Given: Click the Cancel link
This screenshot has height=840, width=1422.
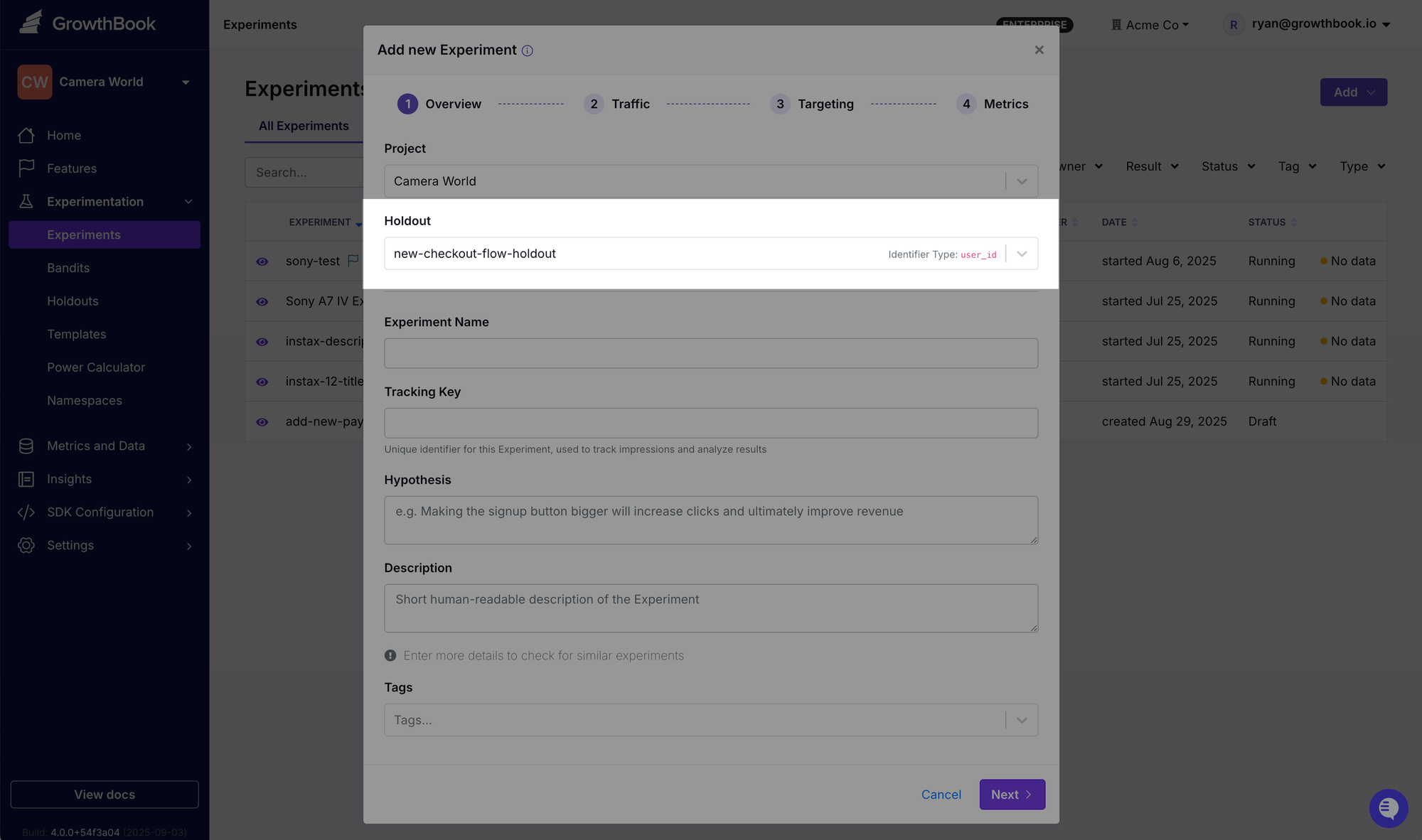Looking at the screenshot, I should click(x=941, y=794).
